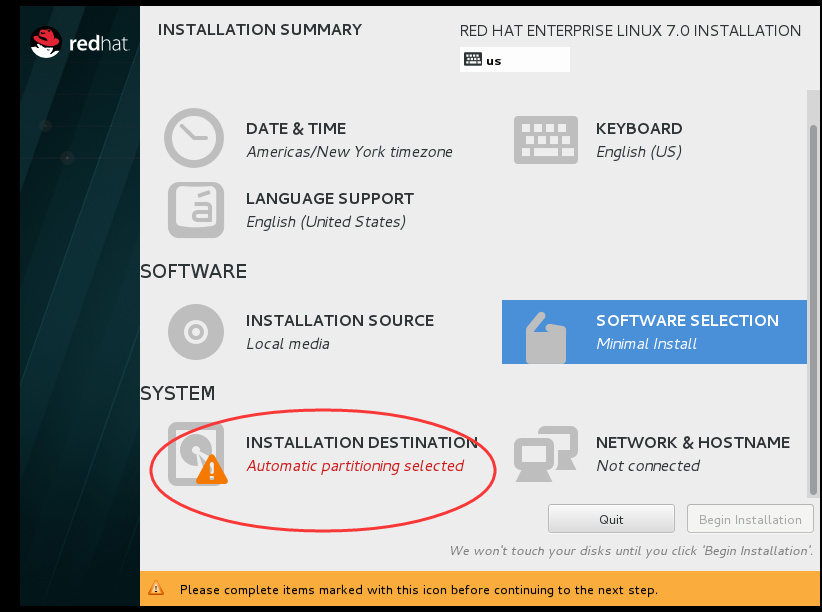Click 'English (US)' keyboard text
This screenshot has height=612, width=822.
pyautogui.click(x=639, y=152)
